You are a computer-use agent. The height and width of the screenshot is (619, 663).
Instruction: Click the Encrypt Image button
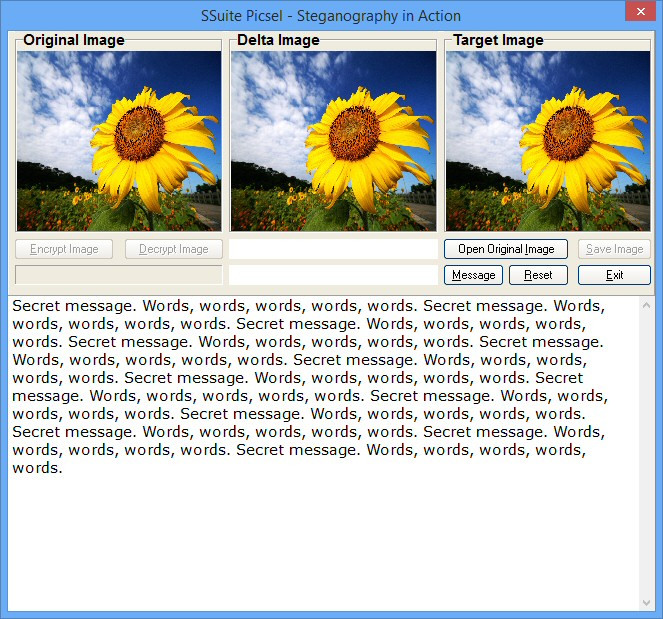64,249
